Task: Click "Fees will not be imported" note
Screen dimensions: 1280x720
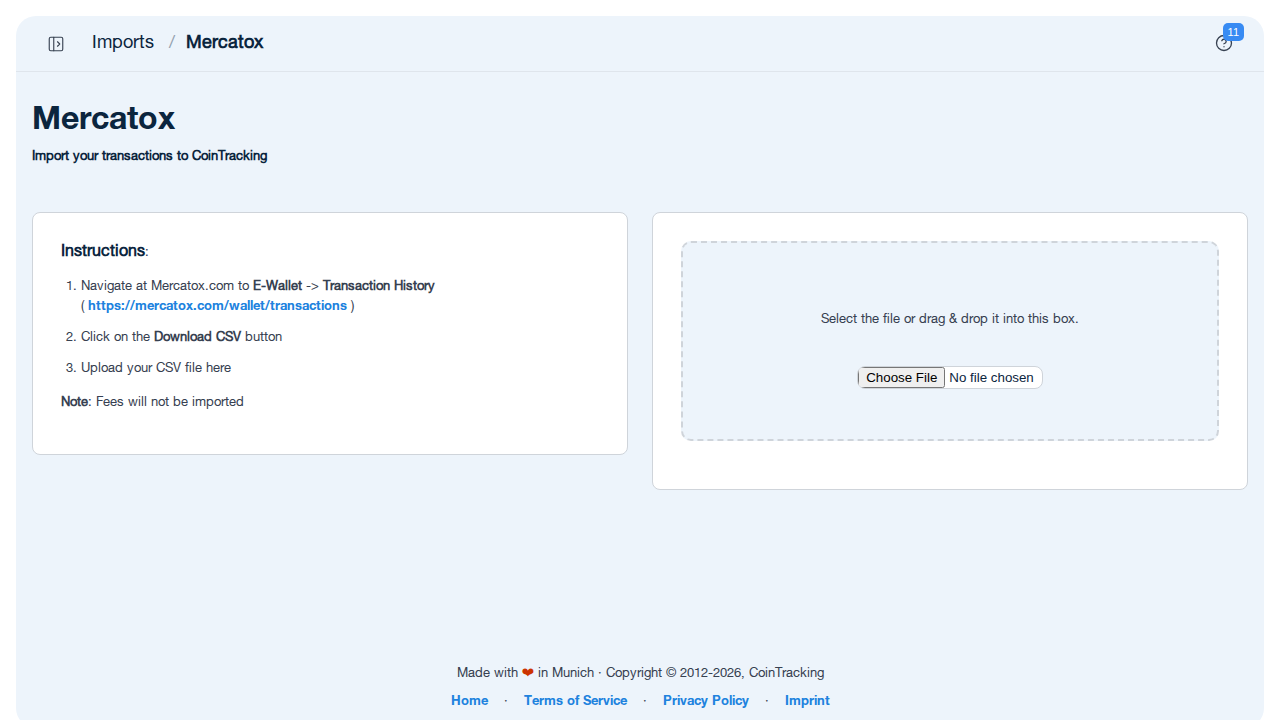Action: coord(170,402)
